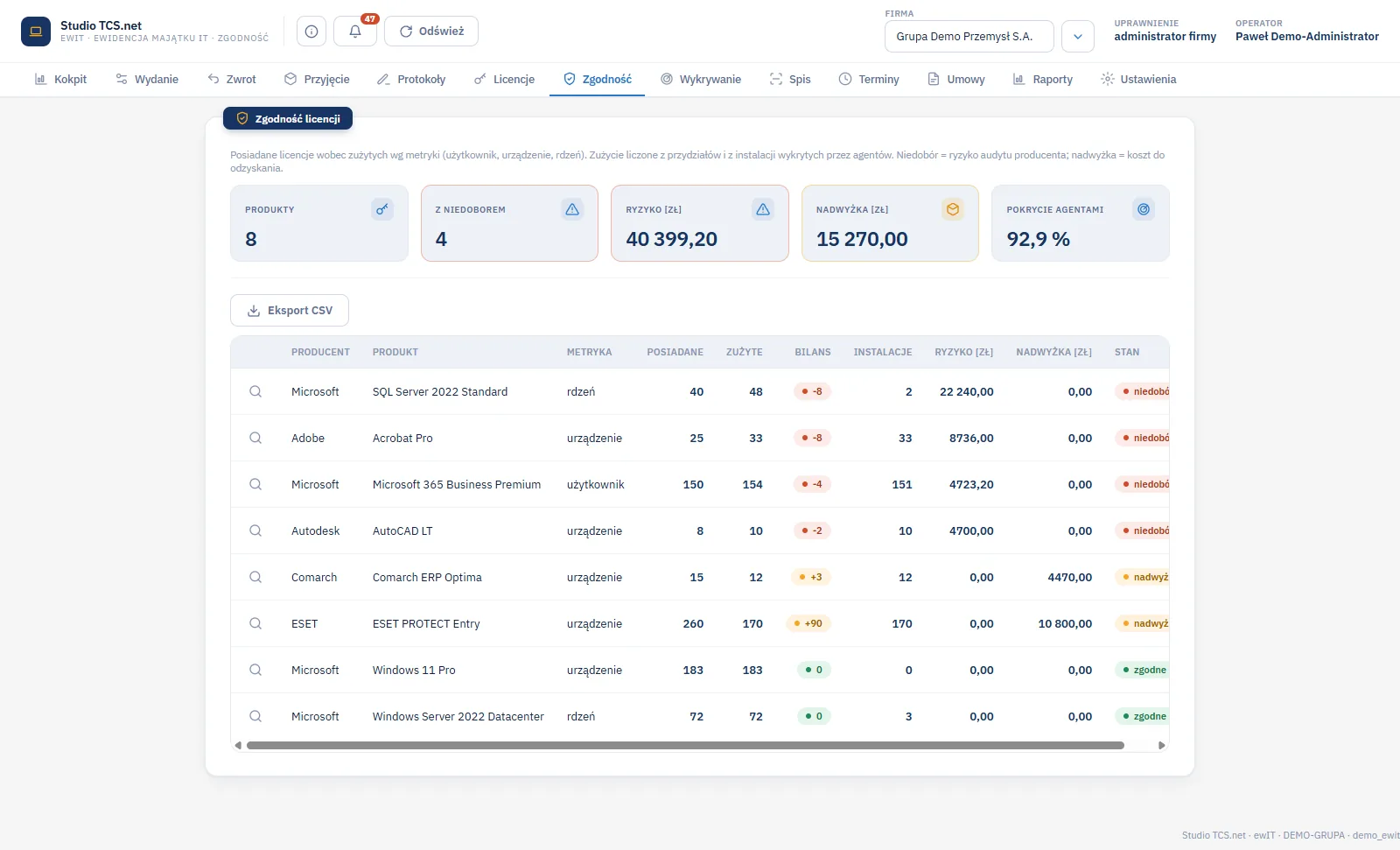The image size is (1400, 850).
Task: Click the +90 balance badge for ESET
Action: click(808, 623)
